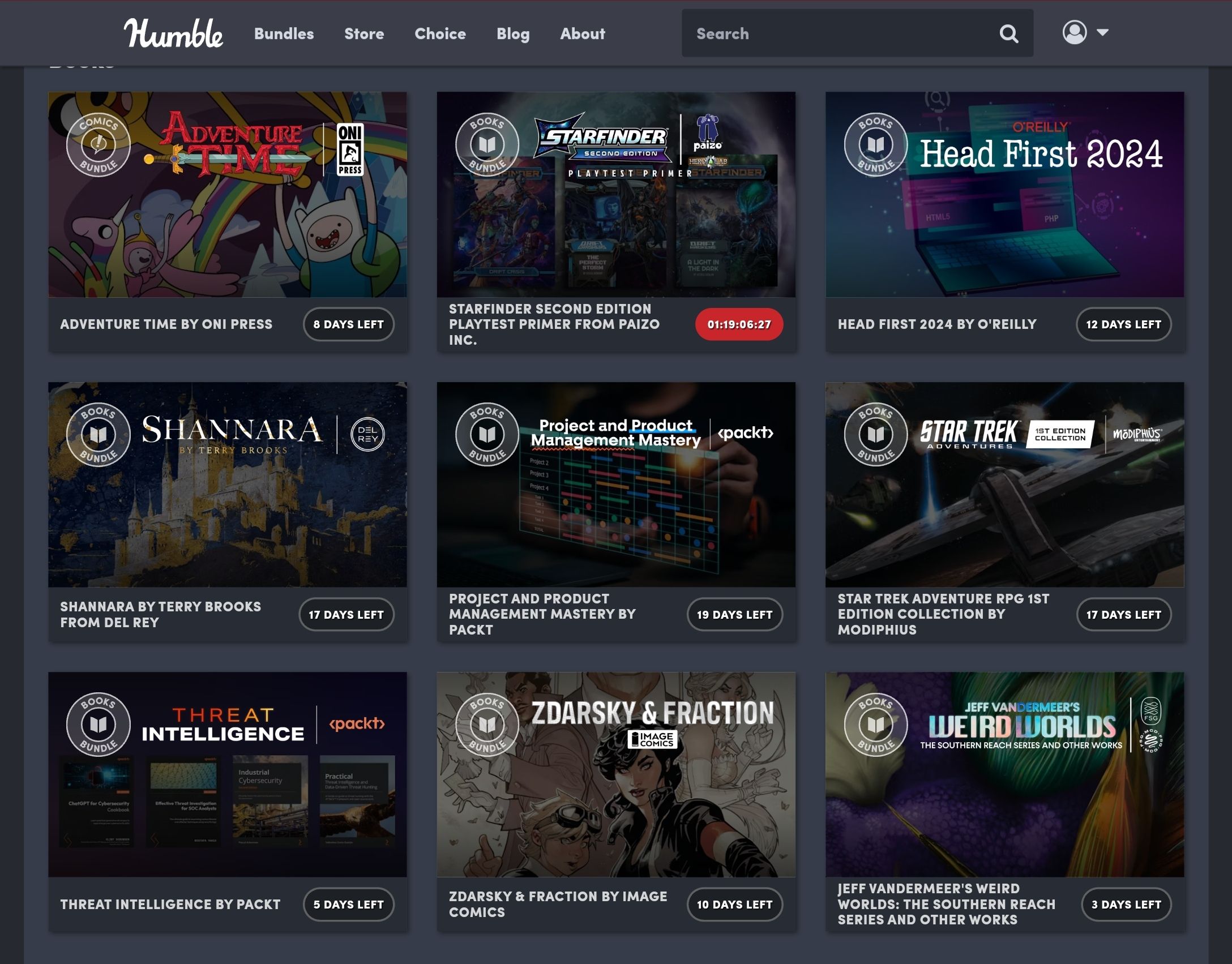1232x964 pixels.
Task: Click the "19 Days Left" badge
Action: click(x=735, y=614)
